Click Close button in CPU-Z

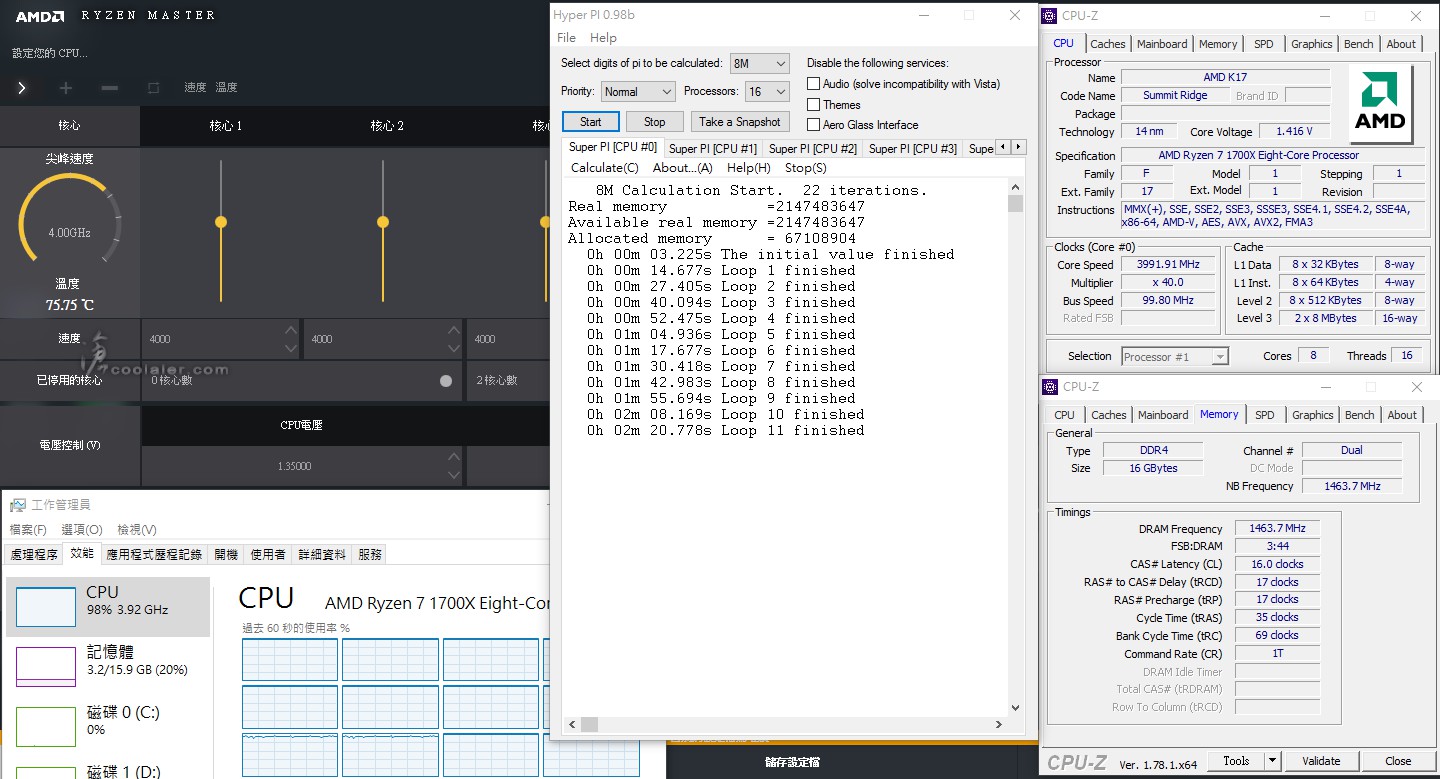click(x=1398, y=761)
